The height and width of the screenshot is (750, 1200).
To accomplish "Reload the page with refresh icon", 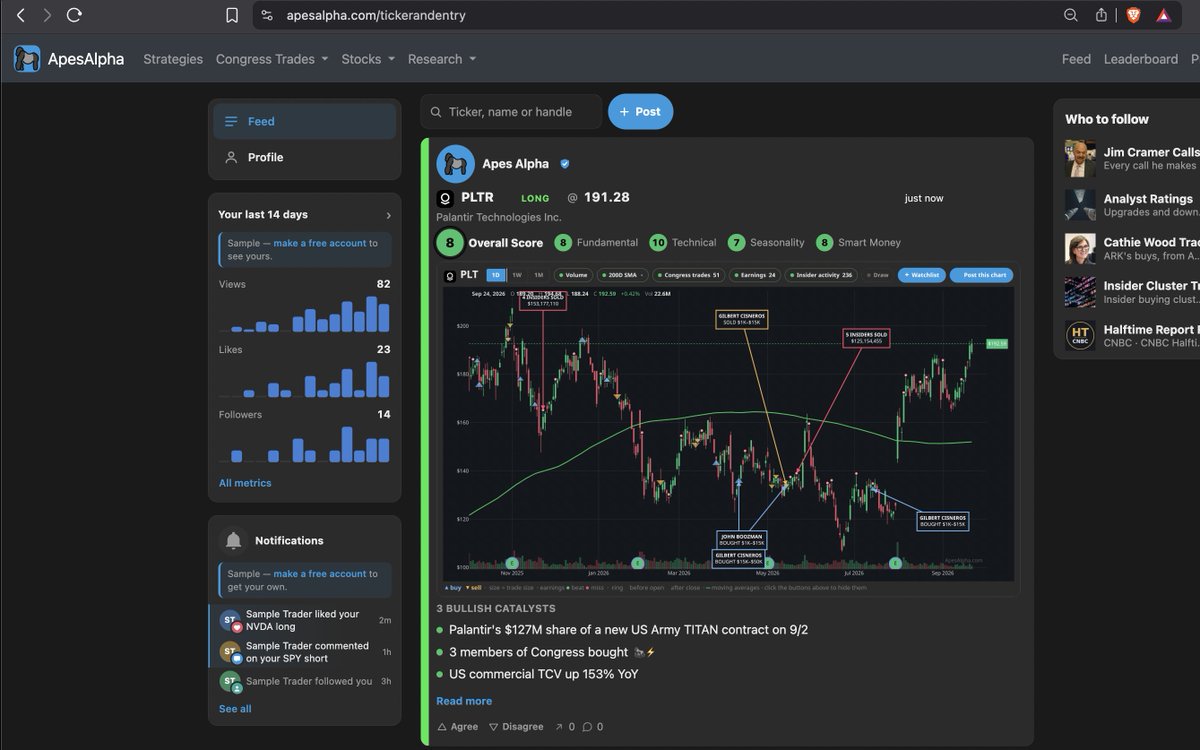I will pos(74,15).
